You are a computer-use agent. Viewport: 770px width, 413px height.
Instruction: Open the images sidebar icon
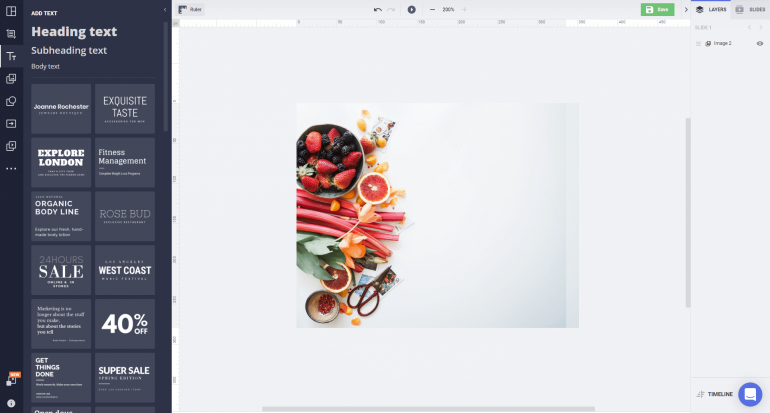pyautogui.click(x=11, y=78)
